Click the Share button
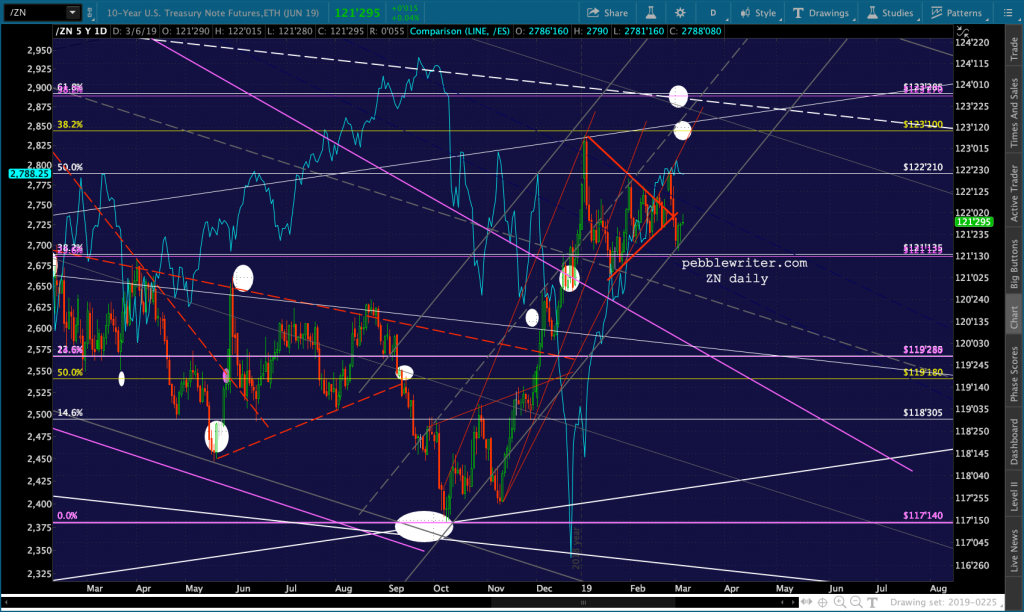 tap(607, 12)
